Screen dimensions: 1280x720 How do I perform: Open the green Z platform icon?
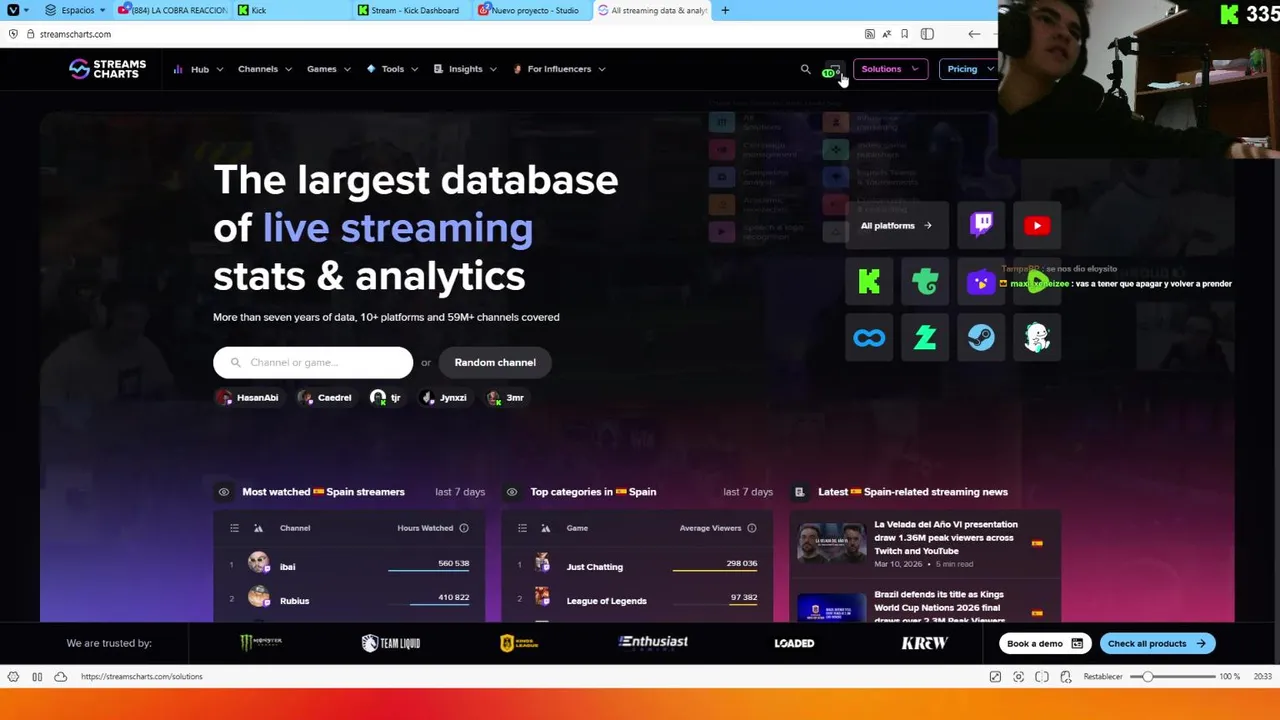coord(925,338)
